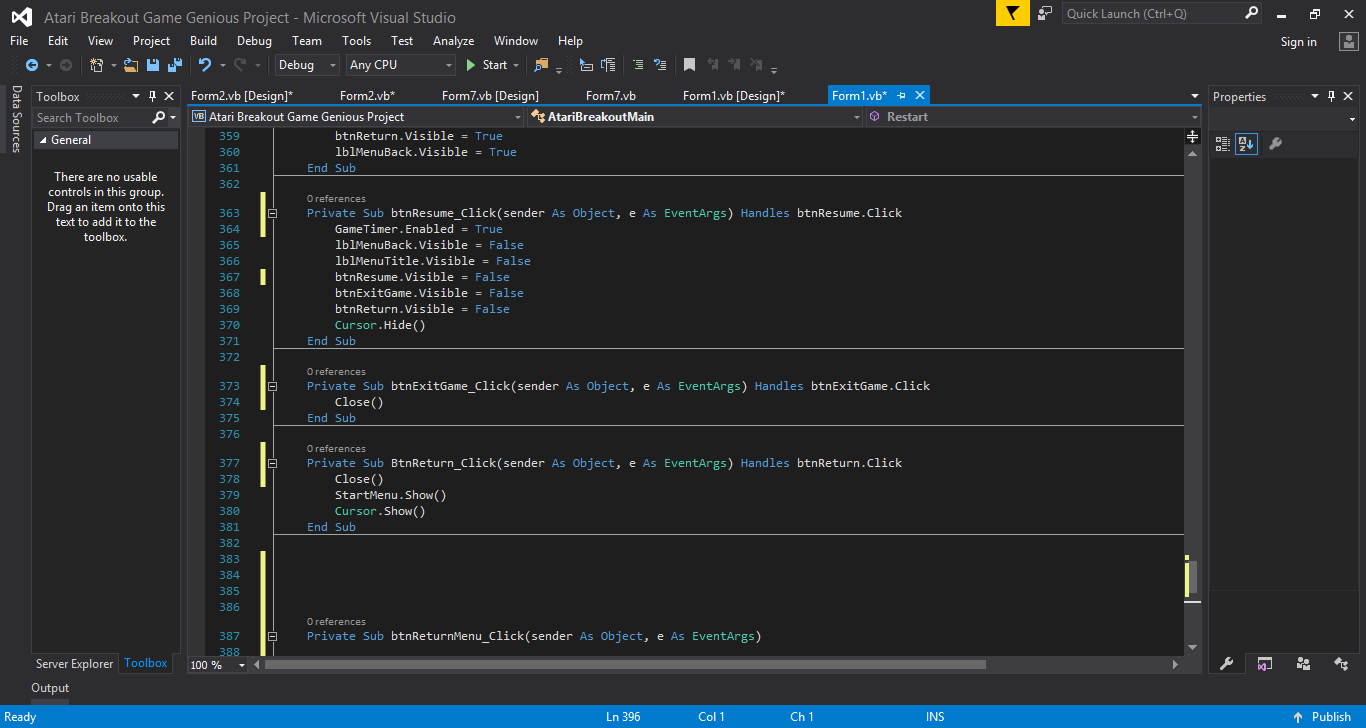Comment out the selected lines icon
The height and width of the screenshot is (728, 1366).
point(638,65)
